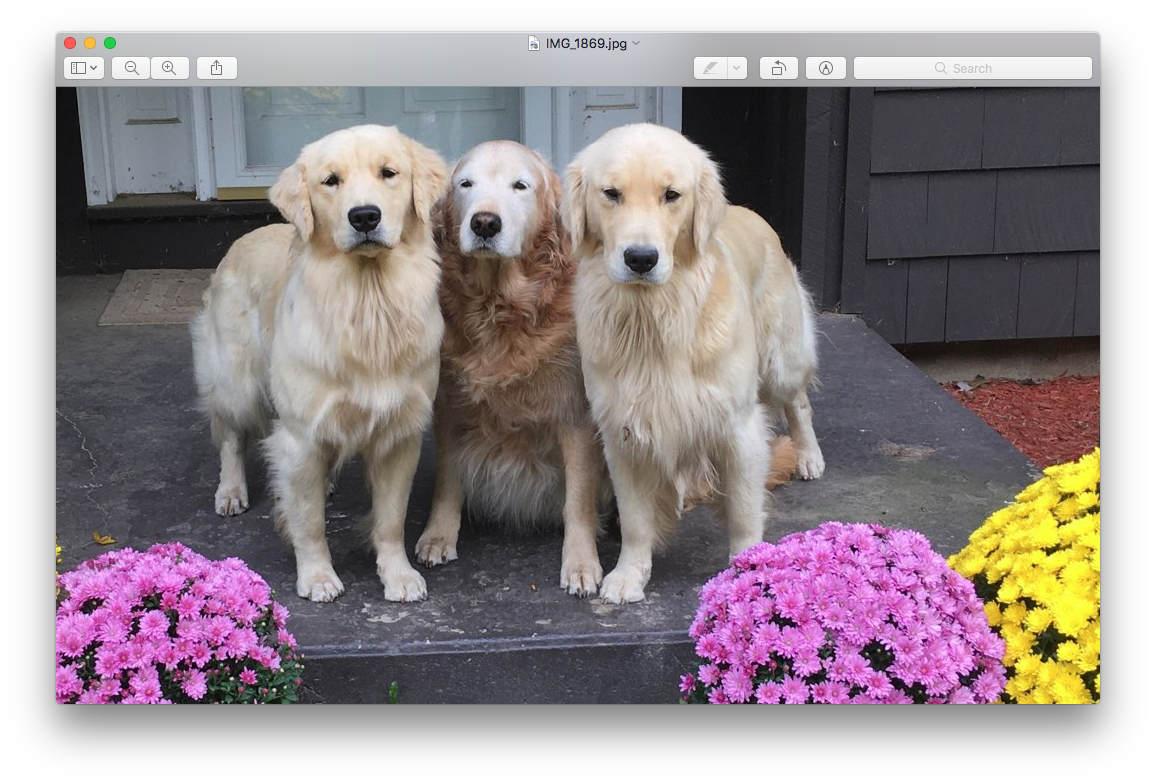Close the Preview window with red button
Viewport: 1156px width, 784px height.
point(70,43)
